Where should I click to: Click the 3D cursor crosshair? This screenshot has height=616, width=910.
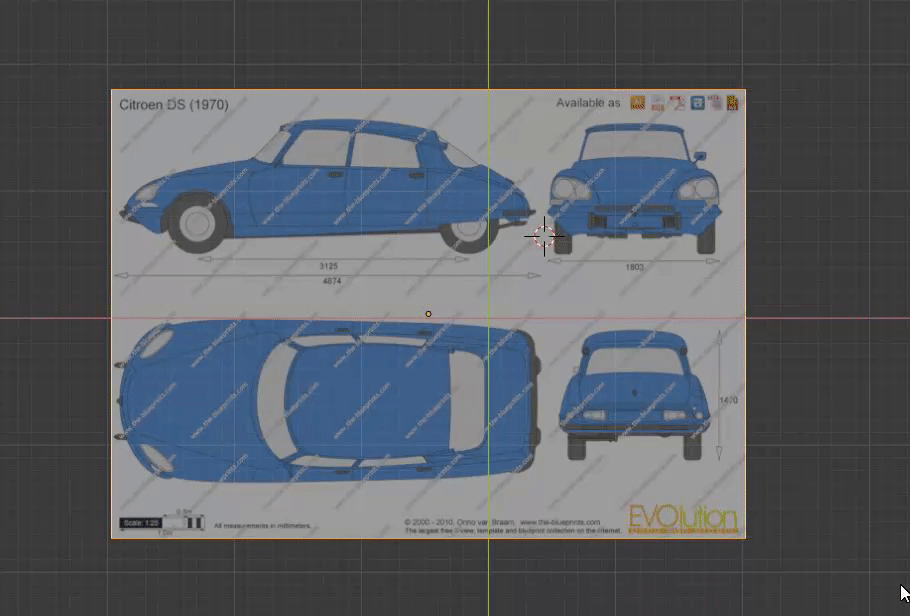pyautogui.click(x=544, y=236)
